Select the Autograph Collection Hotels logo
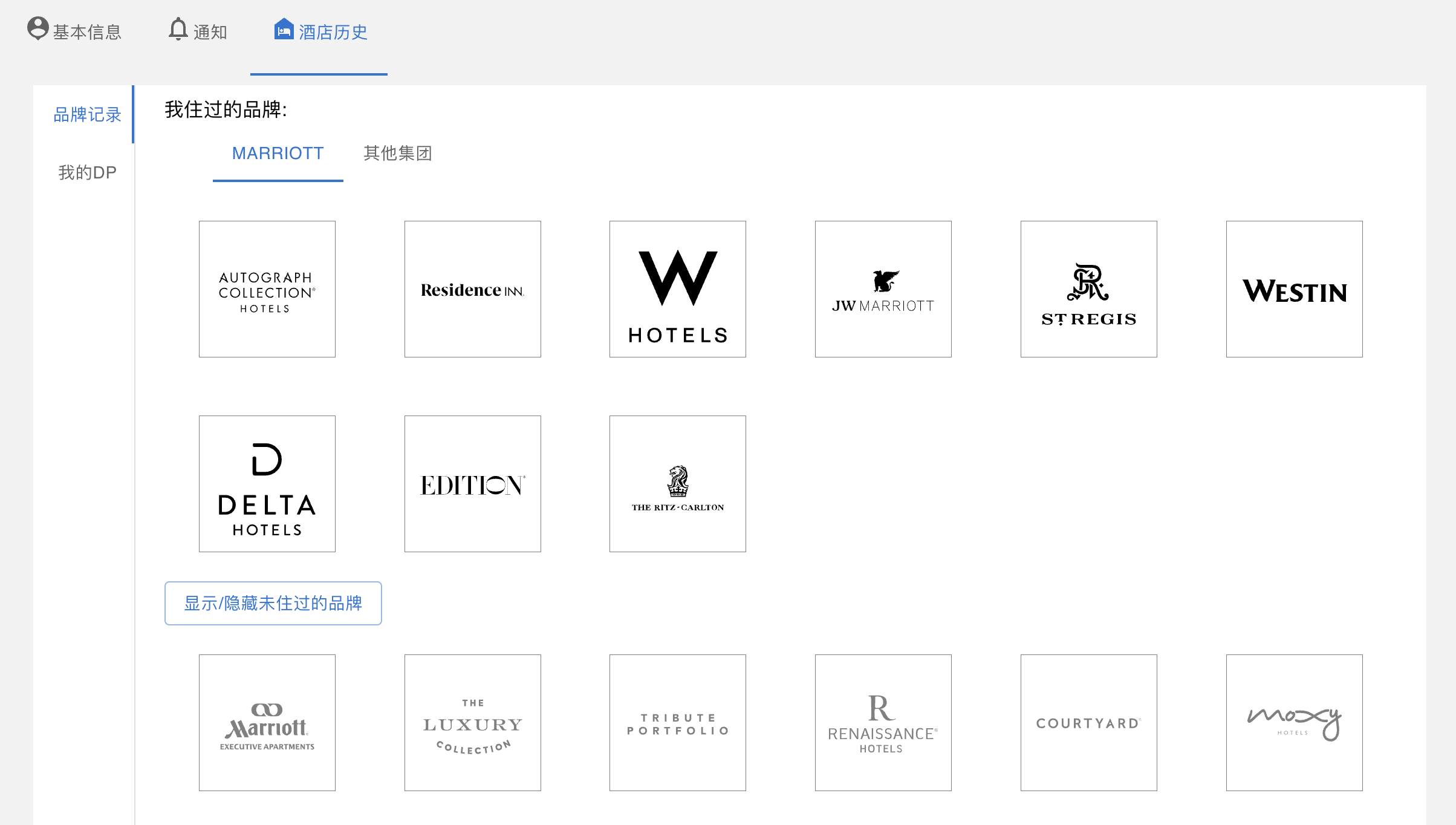 point(267,289)
